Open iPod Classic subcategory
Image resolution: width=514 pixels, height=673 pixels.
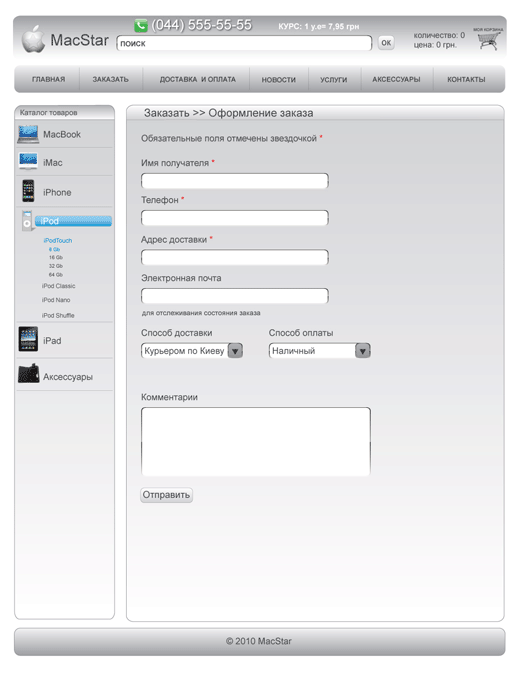pyautogui.click(x=58, y=286)
